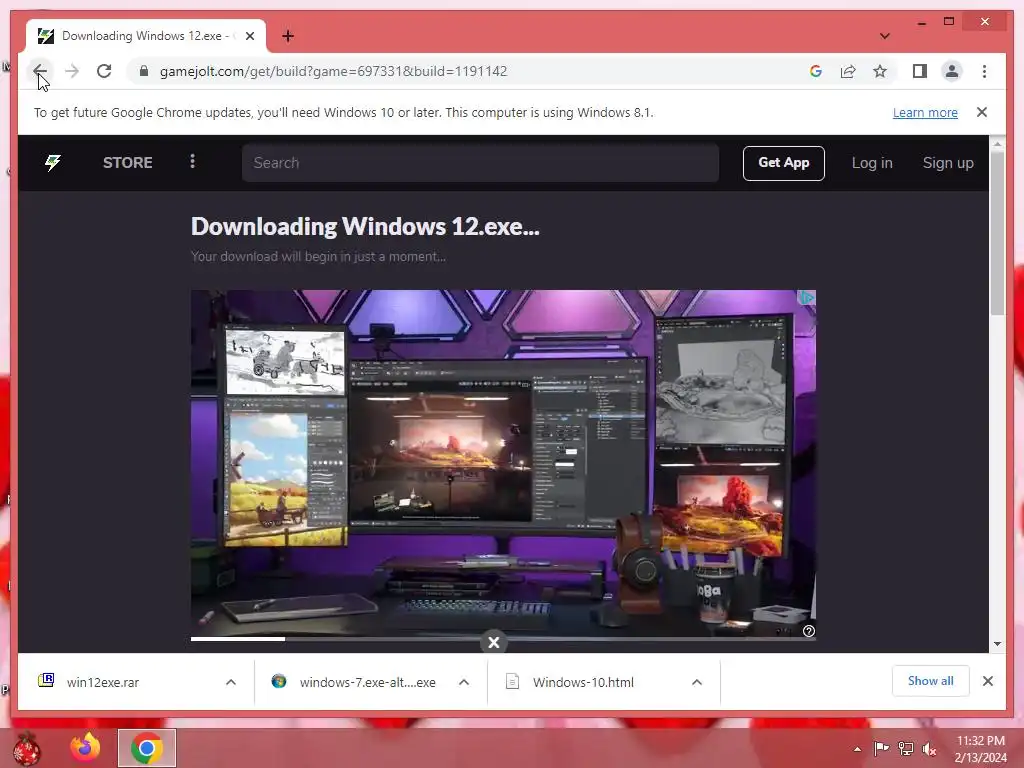Click the Sign up link
Image resolution: width=1024 pixels, height=768 pixels.
(x=948, y=163)
